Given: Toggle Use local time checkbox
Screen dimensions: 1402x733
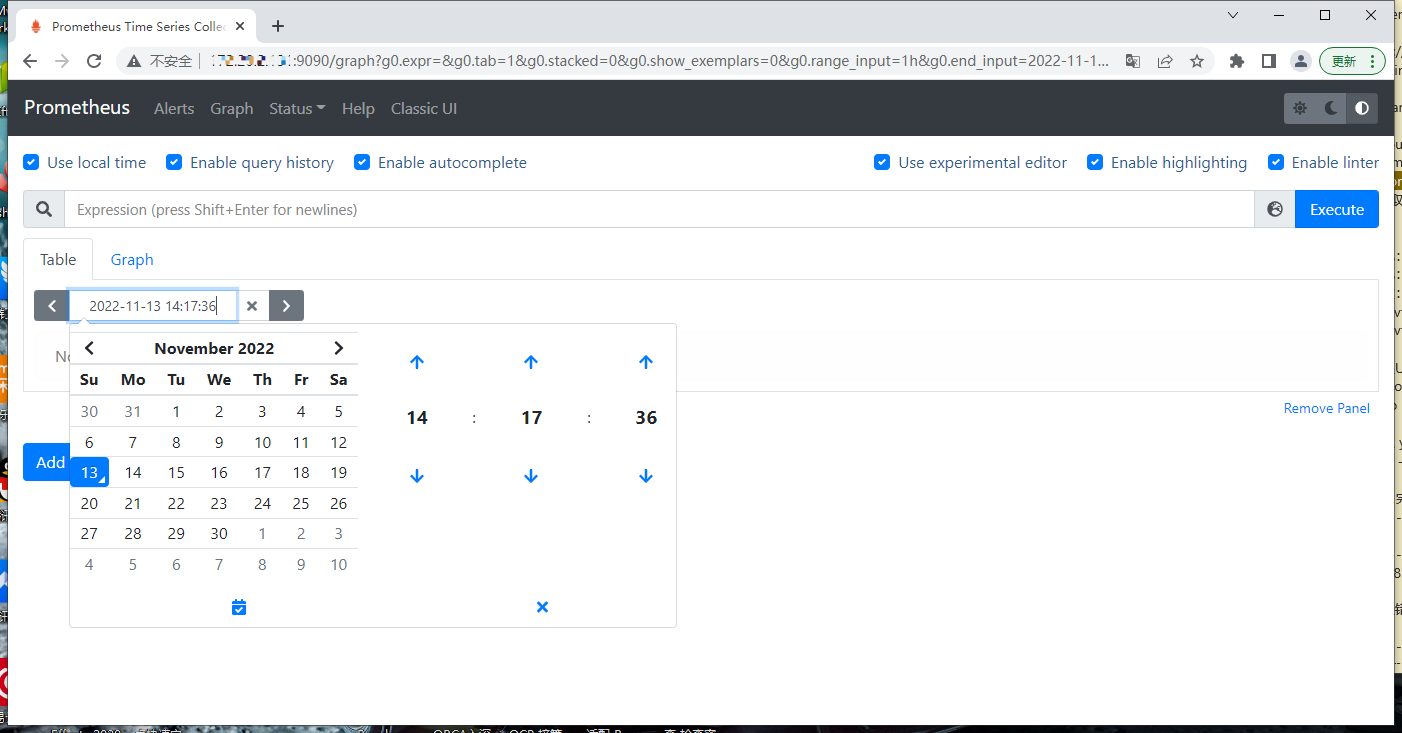Looking at the screenshot, I should coord(32,162).
